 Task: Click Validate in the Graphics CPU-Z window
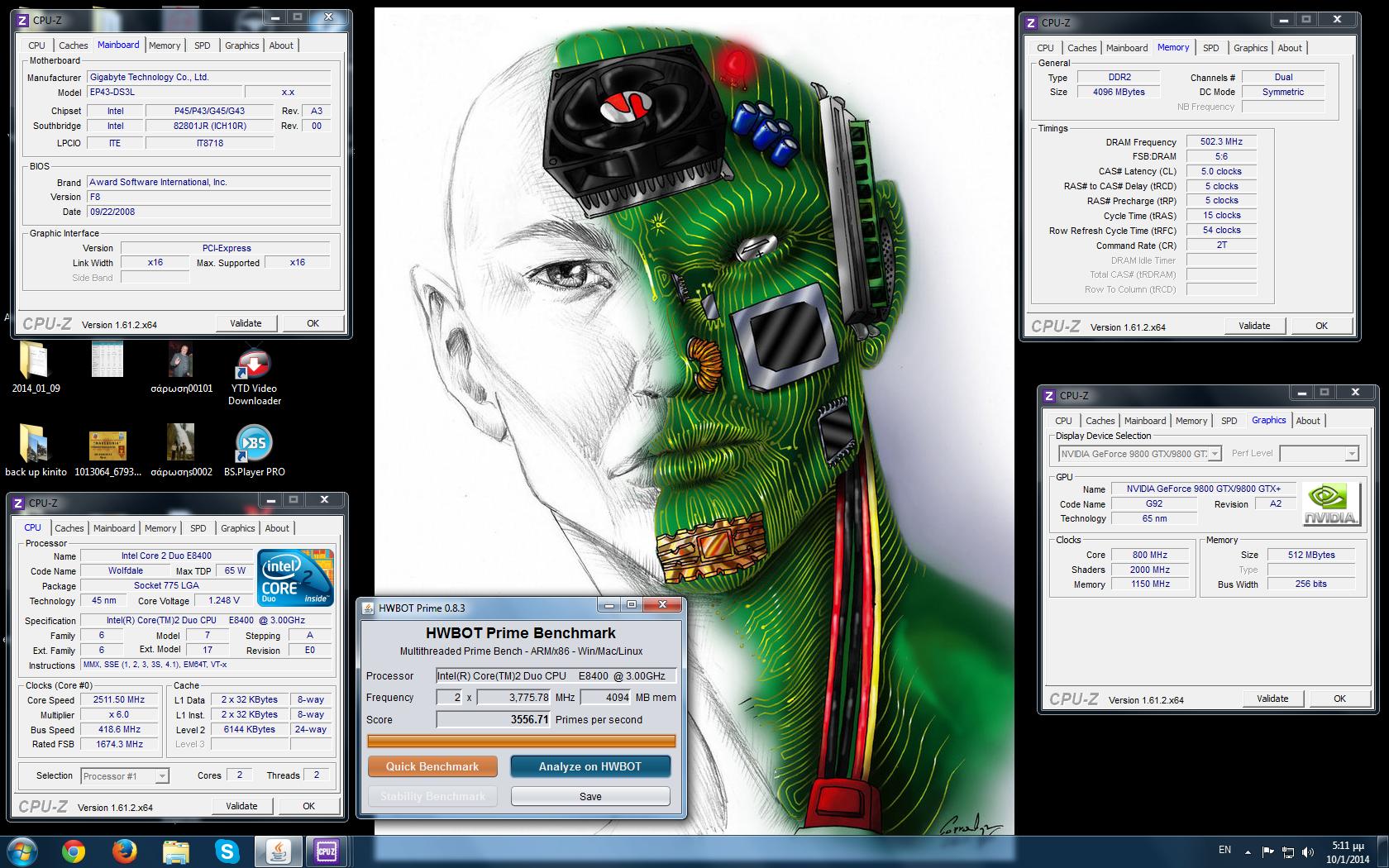pos(1272,699)
